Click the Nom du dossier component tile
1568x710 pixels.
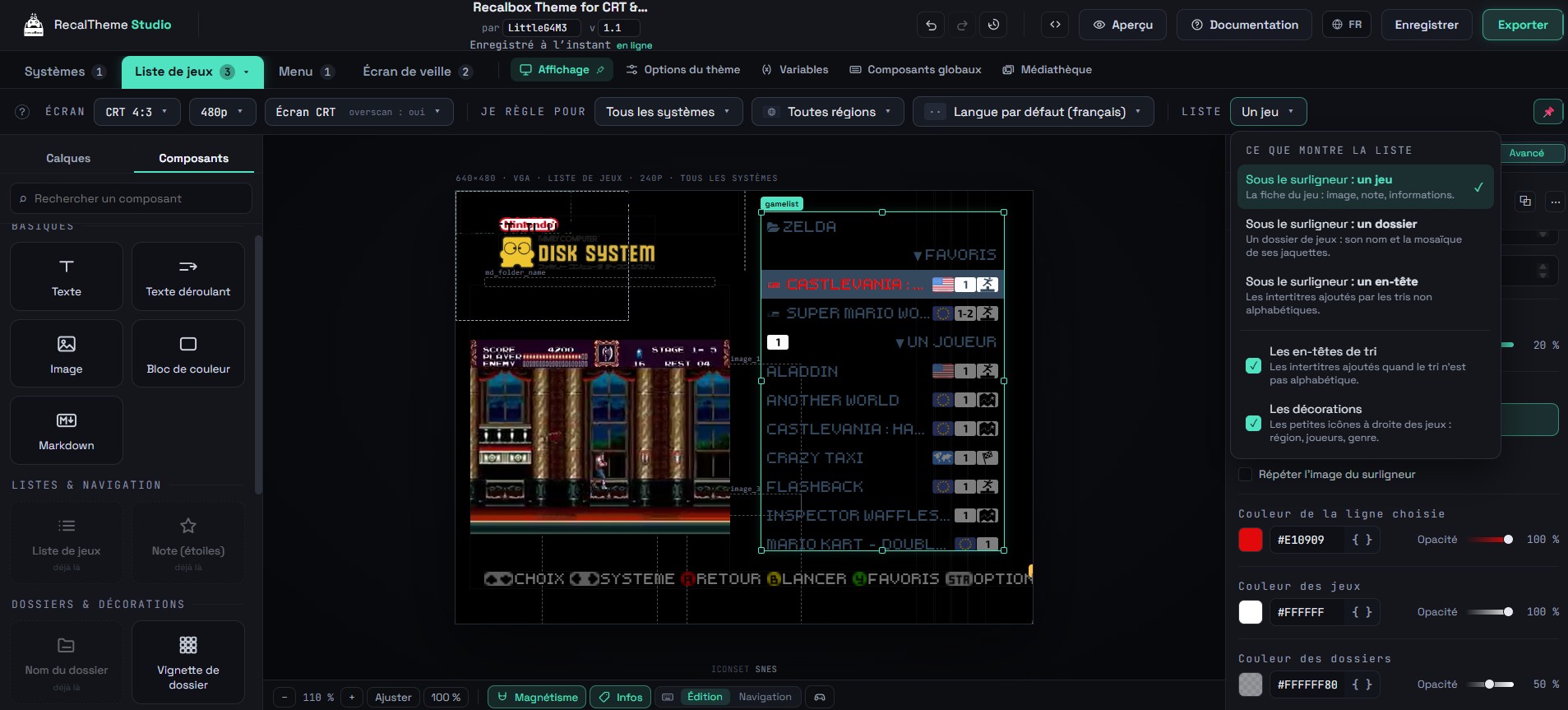[67, 662]
